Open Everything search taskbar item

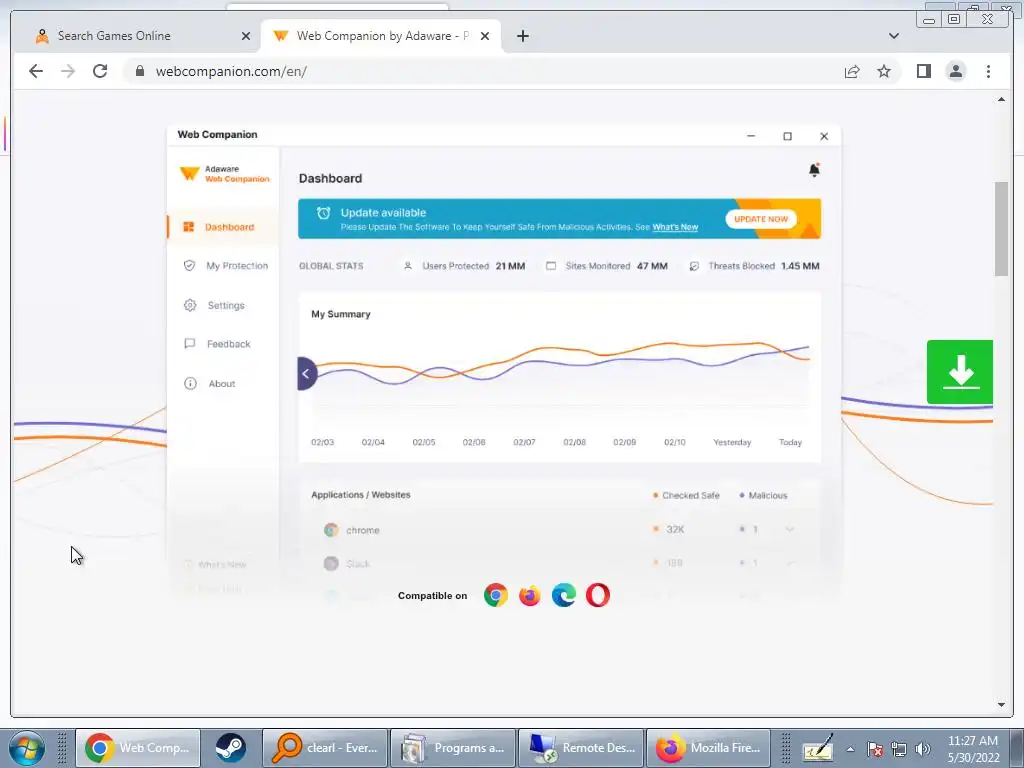pos(325,748)
